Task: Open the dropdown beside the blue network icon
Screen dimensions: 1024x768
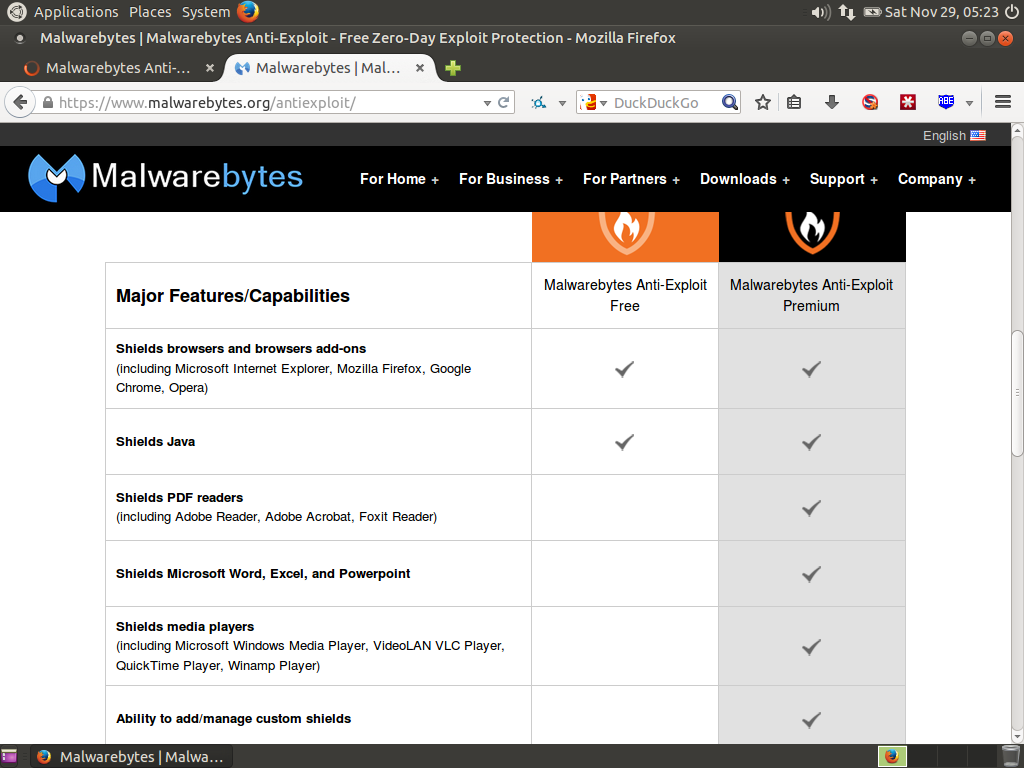Action: (x=562, y=103)
